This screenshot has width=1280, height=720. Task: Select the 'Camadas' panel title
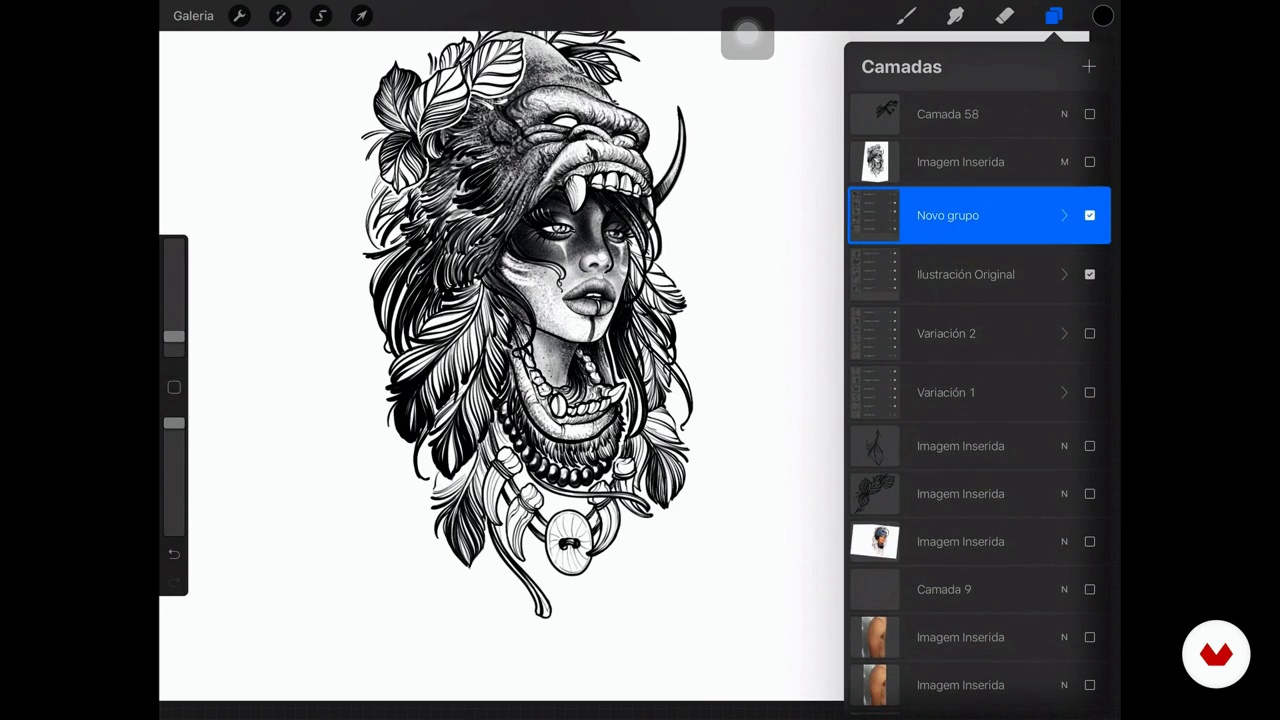901,67
